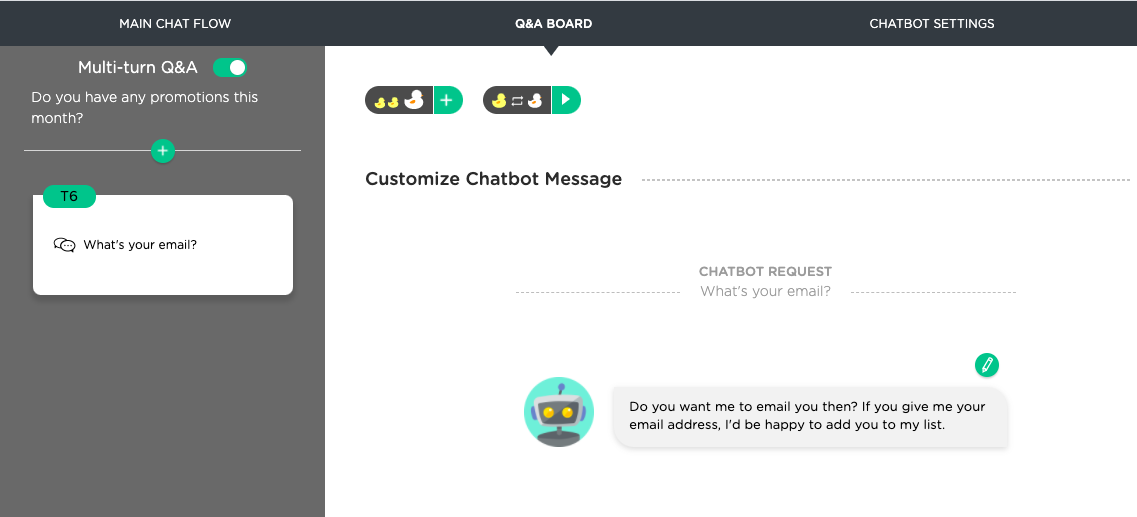Viewport: 1137px width, 517px height.
Task: Click the green plus beside three ducks
Action: (x=447, y=100)
